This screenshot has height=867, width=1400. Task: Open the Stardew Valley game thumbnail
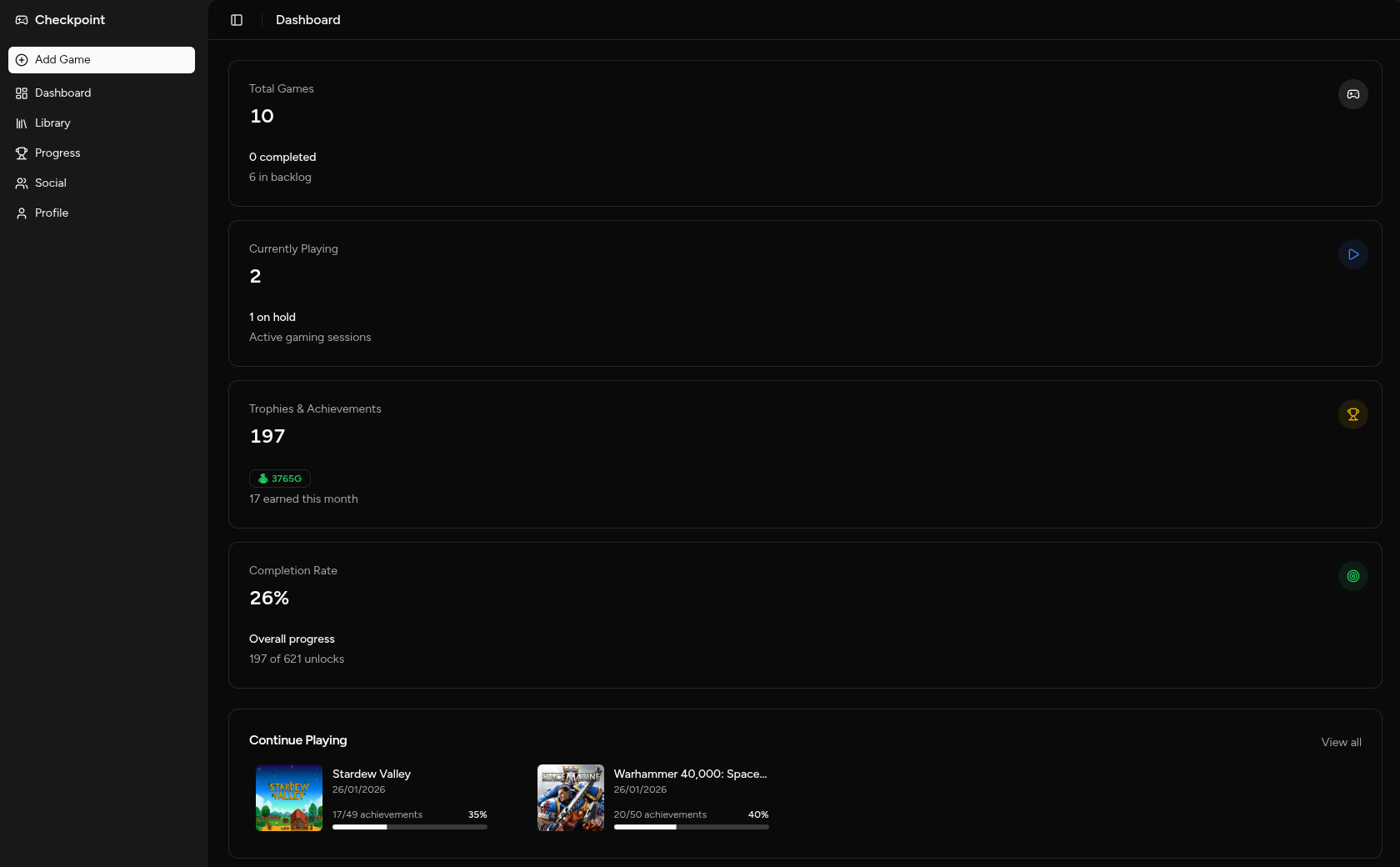pos(288,798)
